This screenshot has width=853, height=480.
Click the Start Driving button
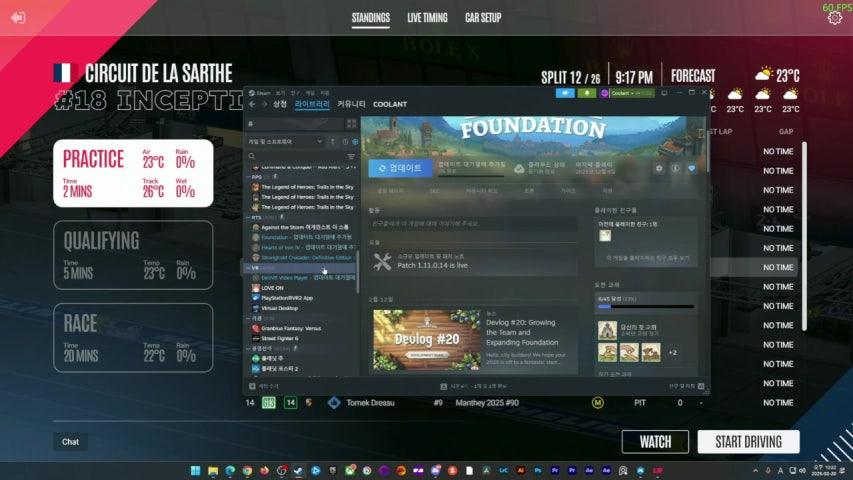point(749,442)
